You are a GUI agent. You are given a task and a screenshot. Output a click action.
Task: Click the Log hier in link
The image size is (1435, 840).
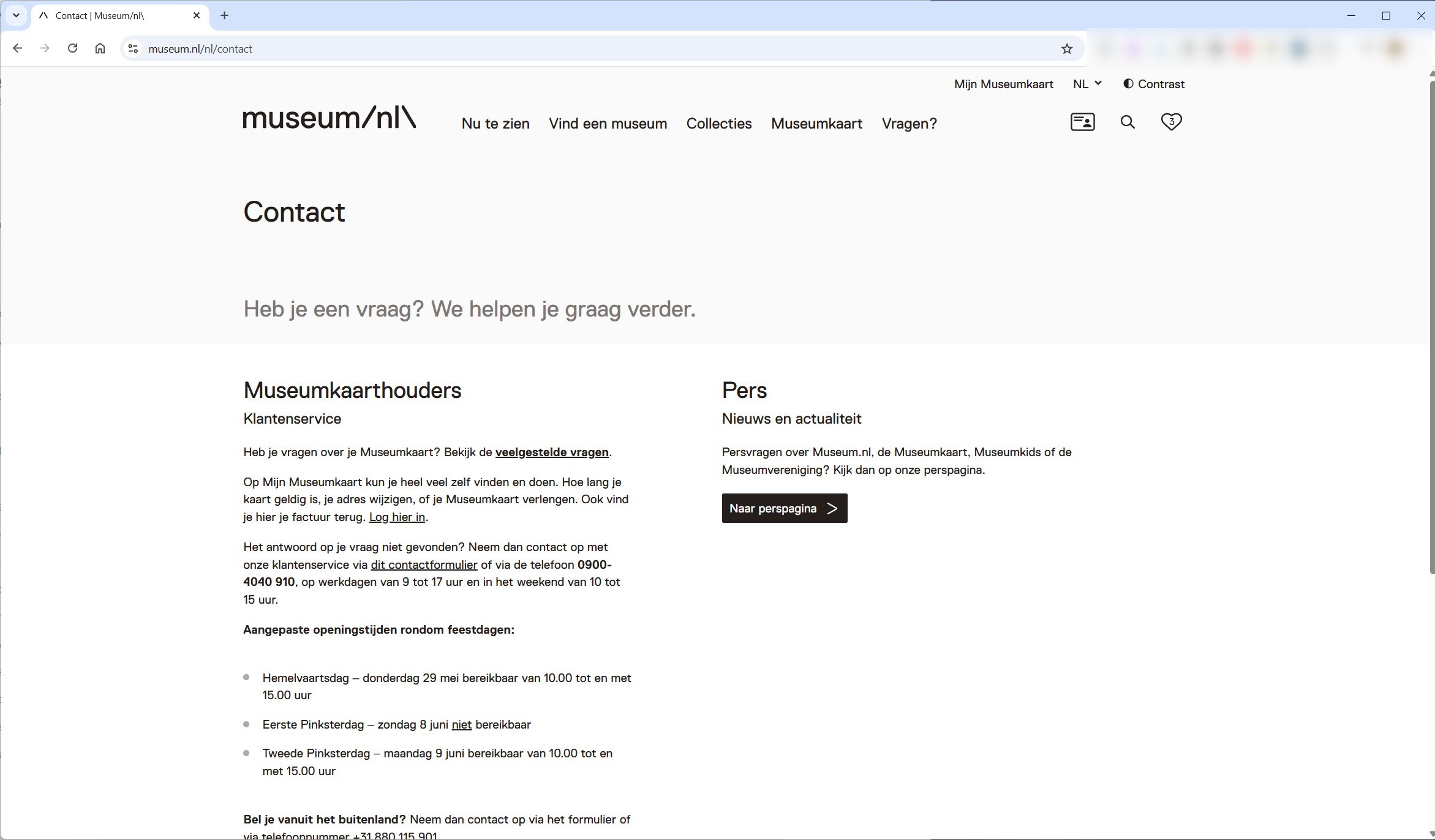click(397, 517)
